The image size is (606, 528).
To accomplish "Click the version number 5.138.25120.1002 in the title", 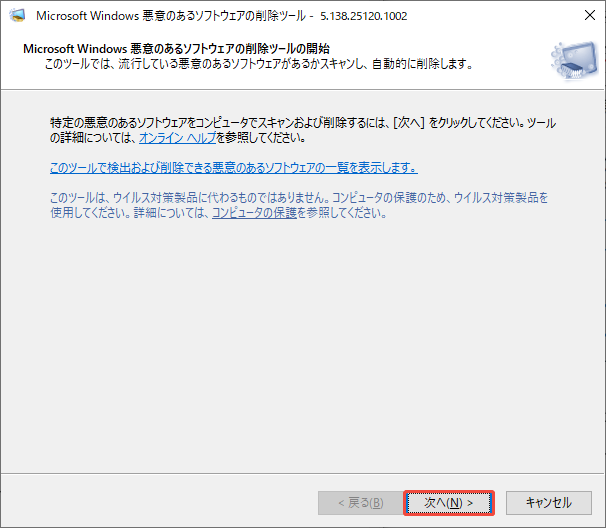I will click(364, 16).
